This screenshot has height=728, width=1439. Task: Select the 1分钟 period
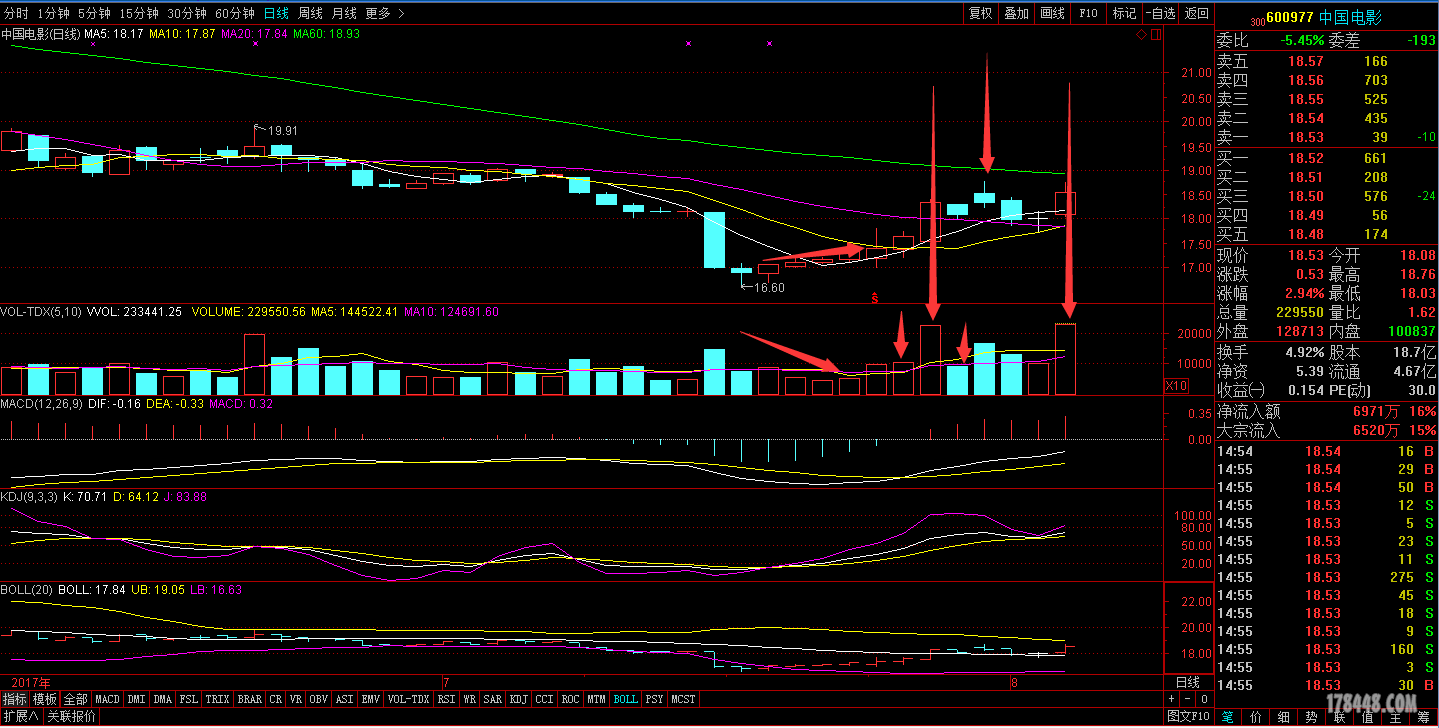(x=53, y=13)
